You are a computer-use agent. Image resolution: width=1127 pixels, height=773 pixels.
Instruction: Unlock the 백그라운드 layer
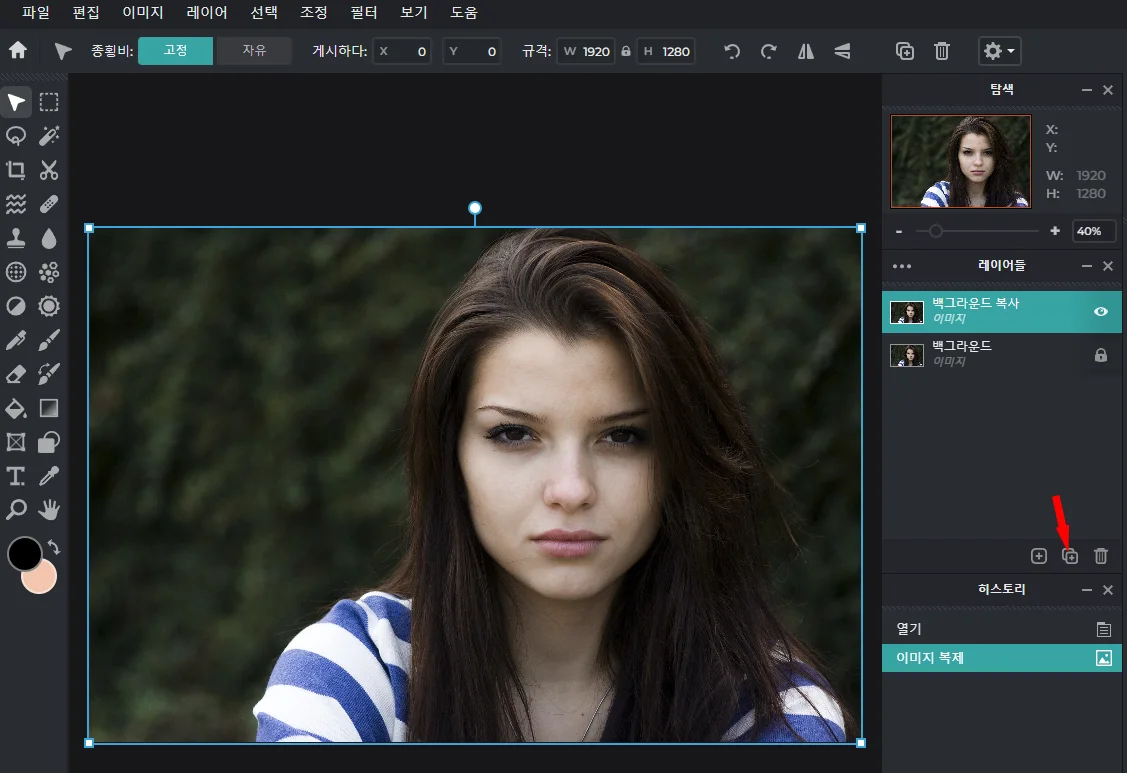1100,355
